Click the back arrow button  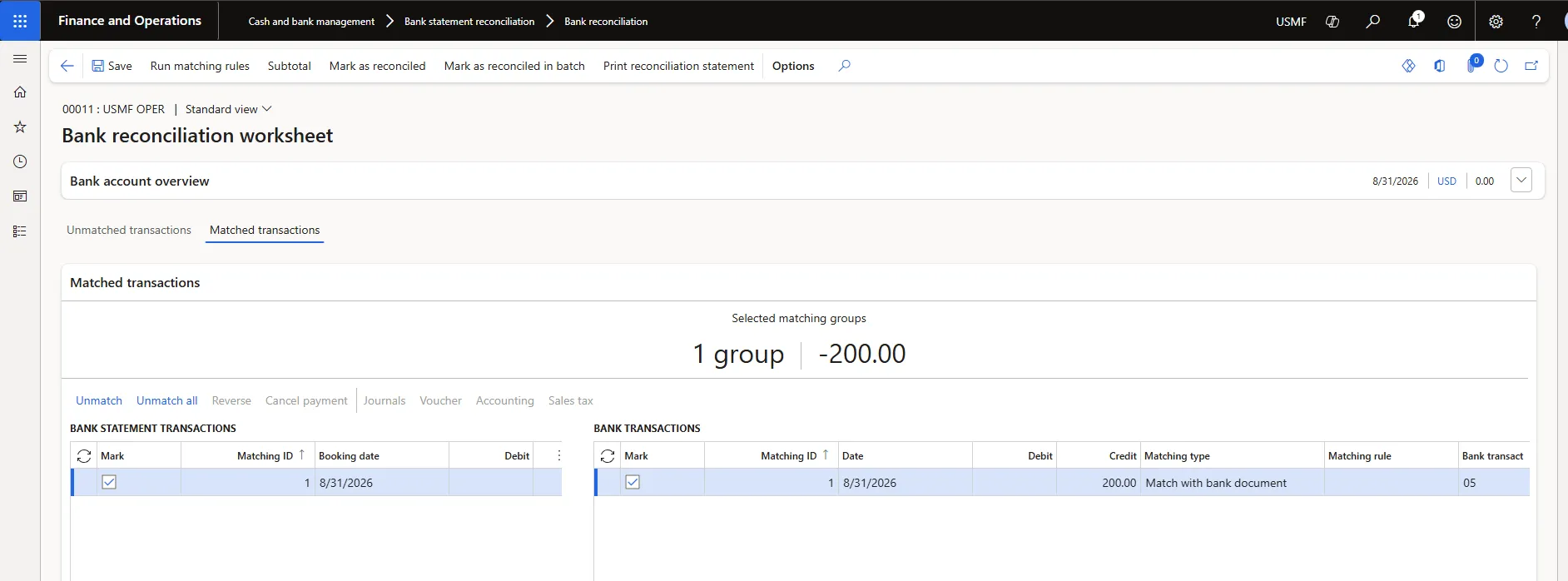tap(67, 66)
